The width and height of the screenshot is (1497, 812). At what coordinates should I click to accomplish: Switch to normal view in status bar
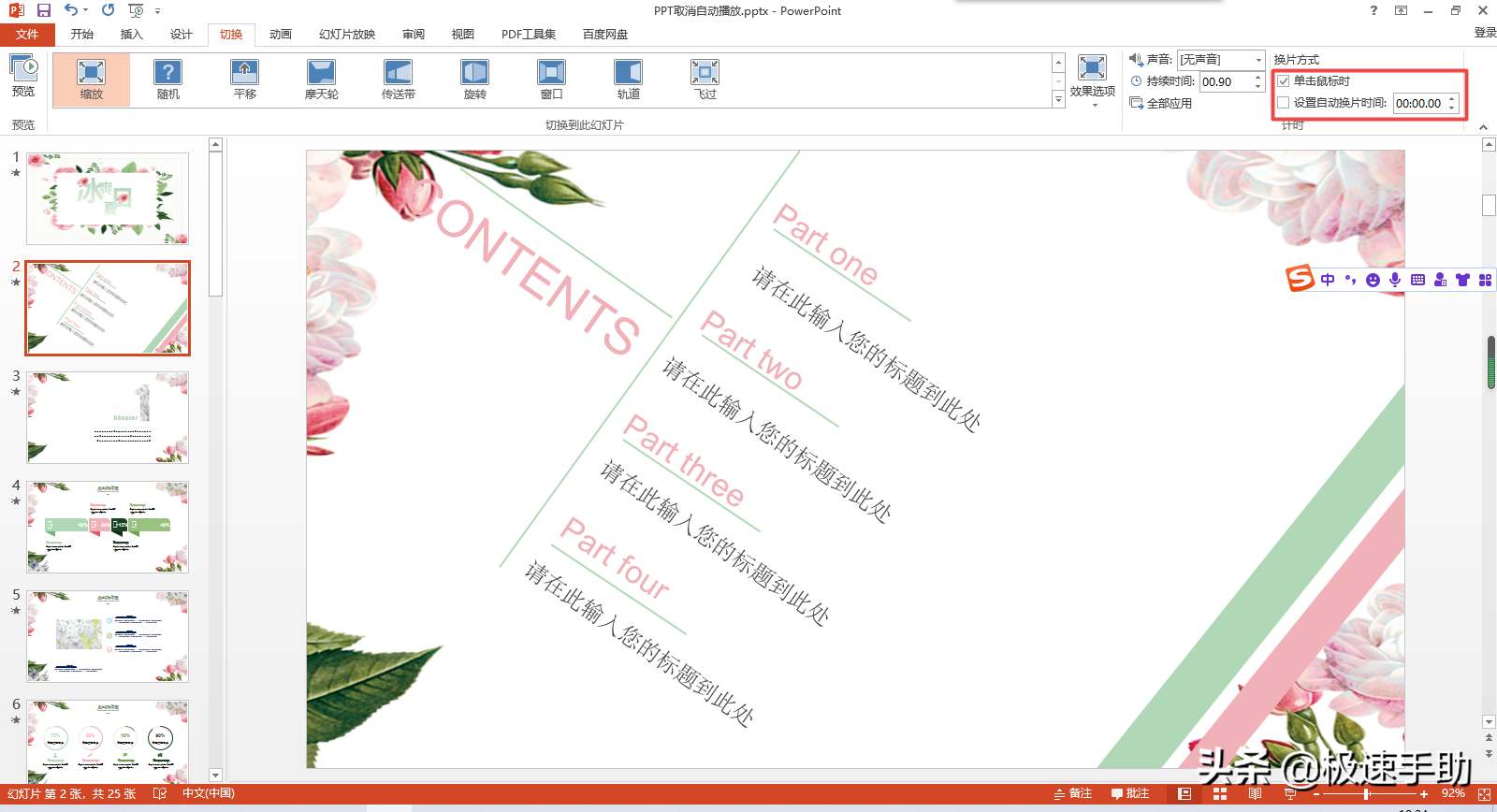coord(1185,793)
